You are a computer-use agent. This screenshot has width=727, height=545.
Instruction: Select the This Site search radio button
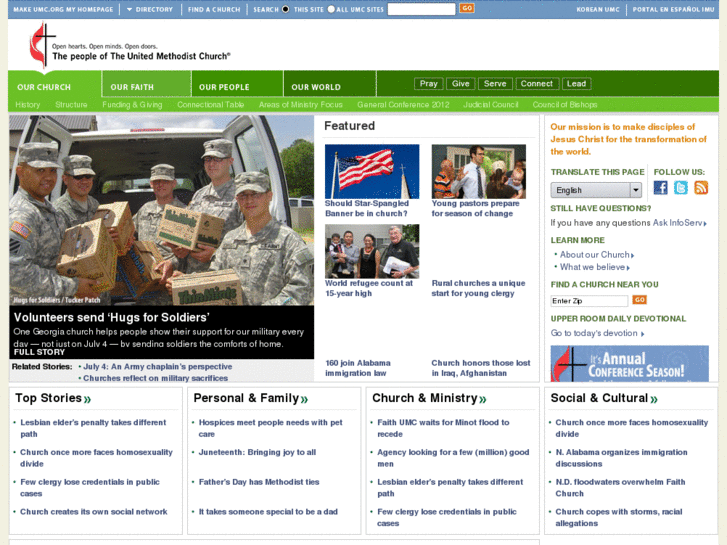[x=286, y=9]
